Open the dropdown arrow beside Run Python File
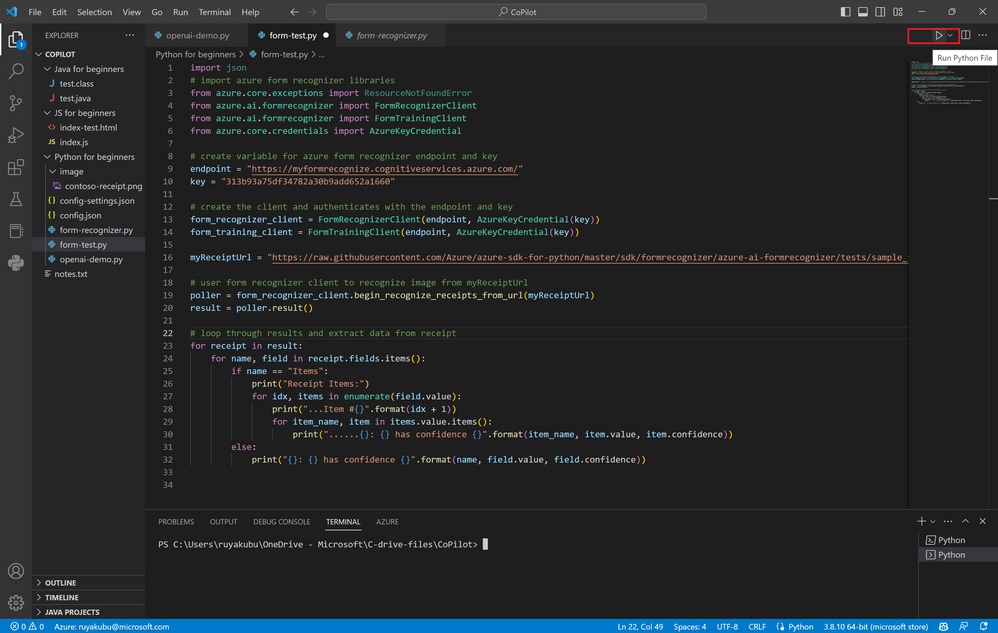 click(x=950, y=35)
